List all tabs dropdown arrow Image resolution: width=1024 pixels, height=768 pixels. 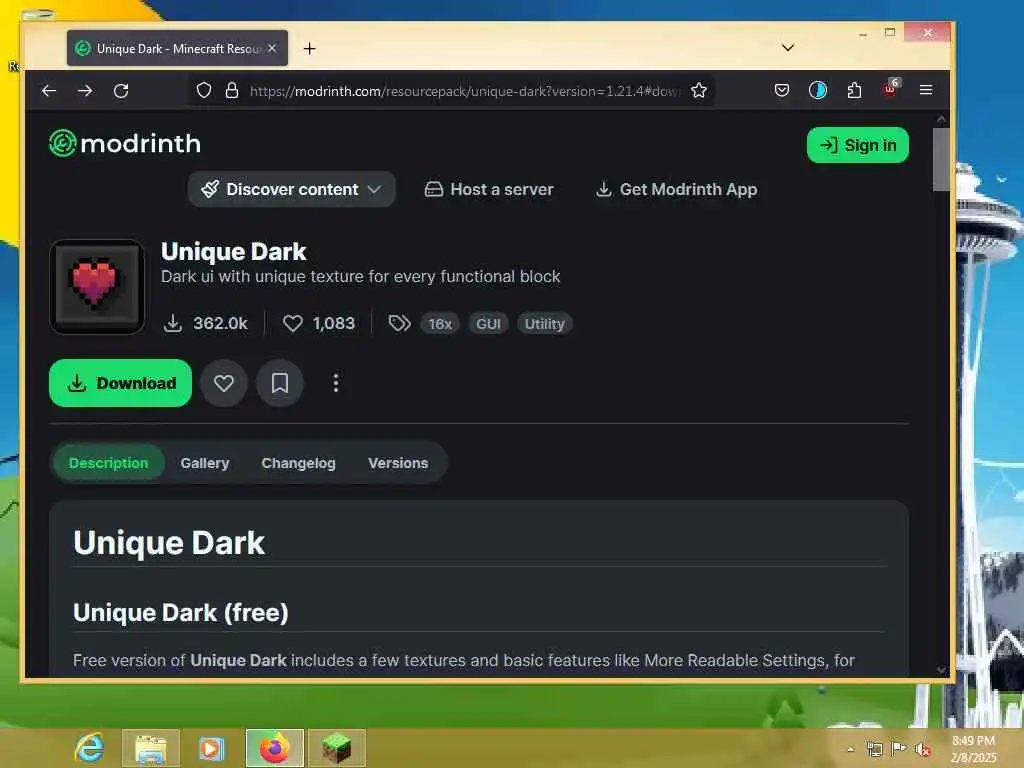click(x=788, y=48)
